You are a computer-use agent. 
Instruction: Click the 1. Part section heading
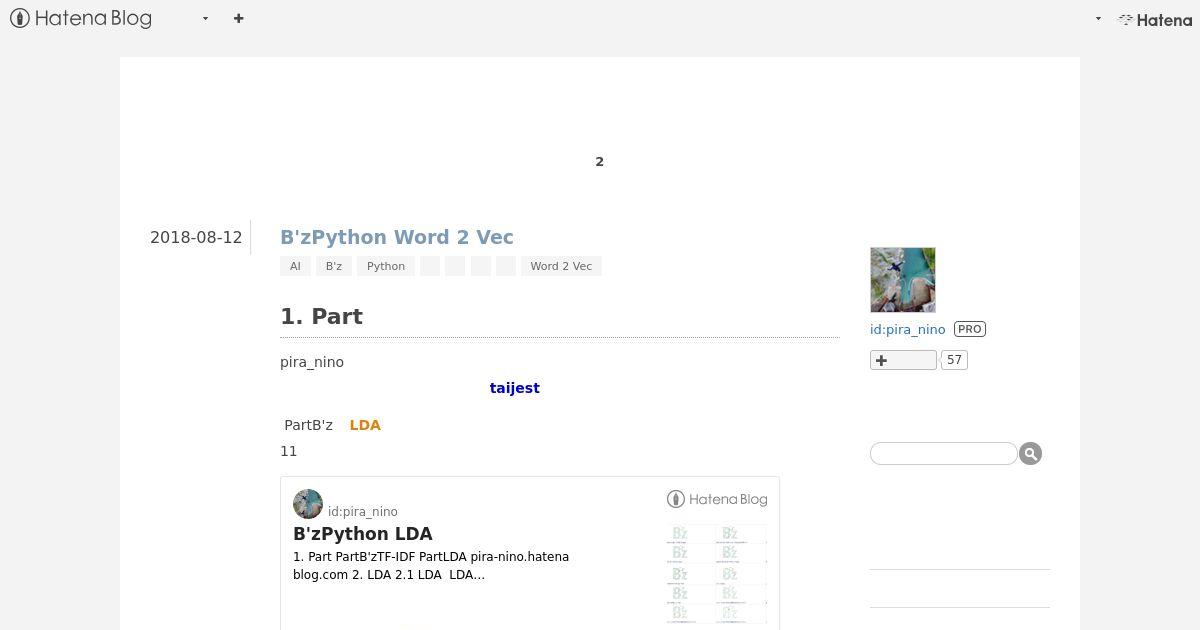pos(321,316)
